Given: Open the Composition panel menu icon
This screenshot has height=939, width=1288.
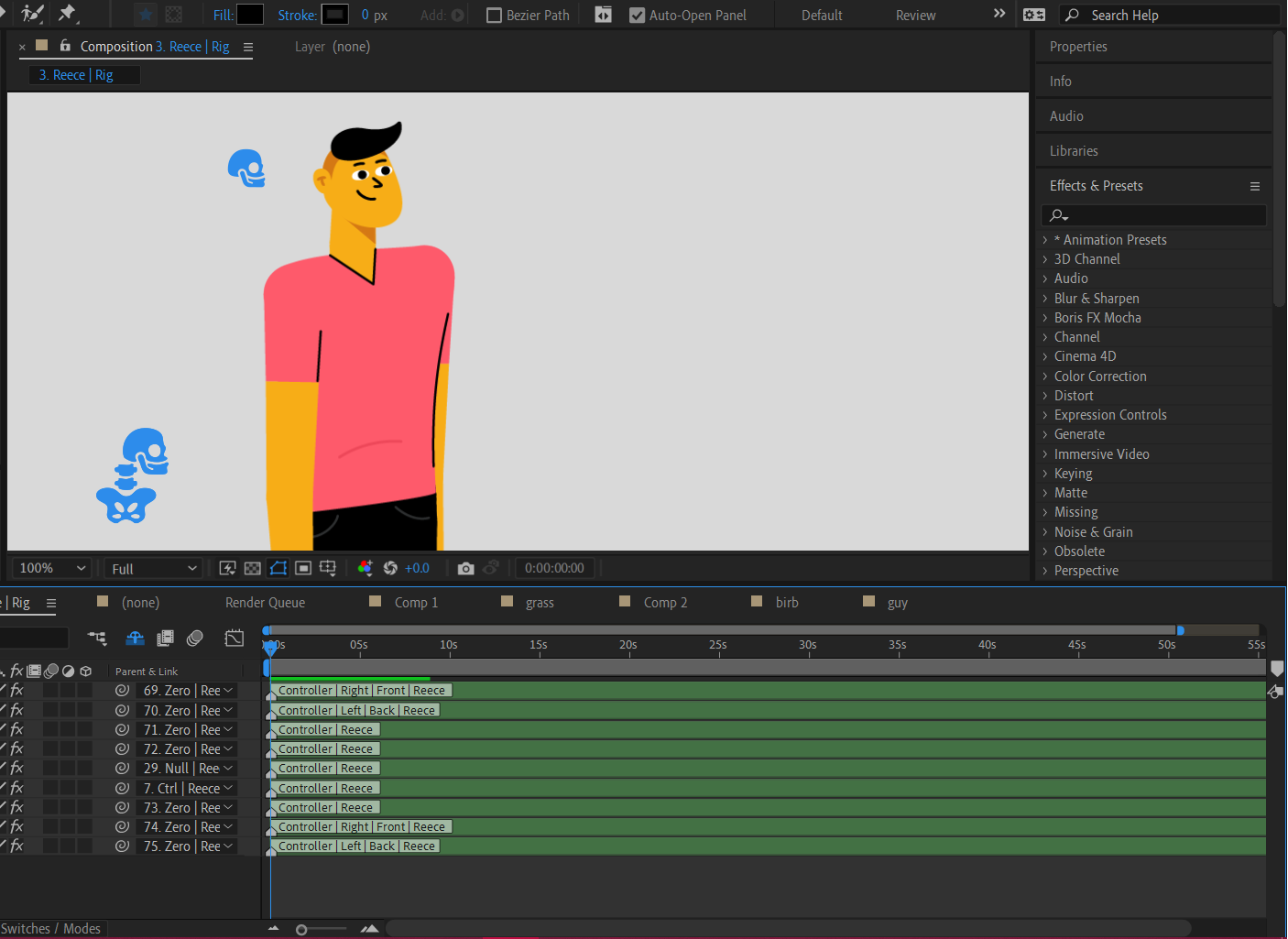Looking at the screenshot, I should [x=248, y=47].
